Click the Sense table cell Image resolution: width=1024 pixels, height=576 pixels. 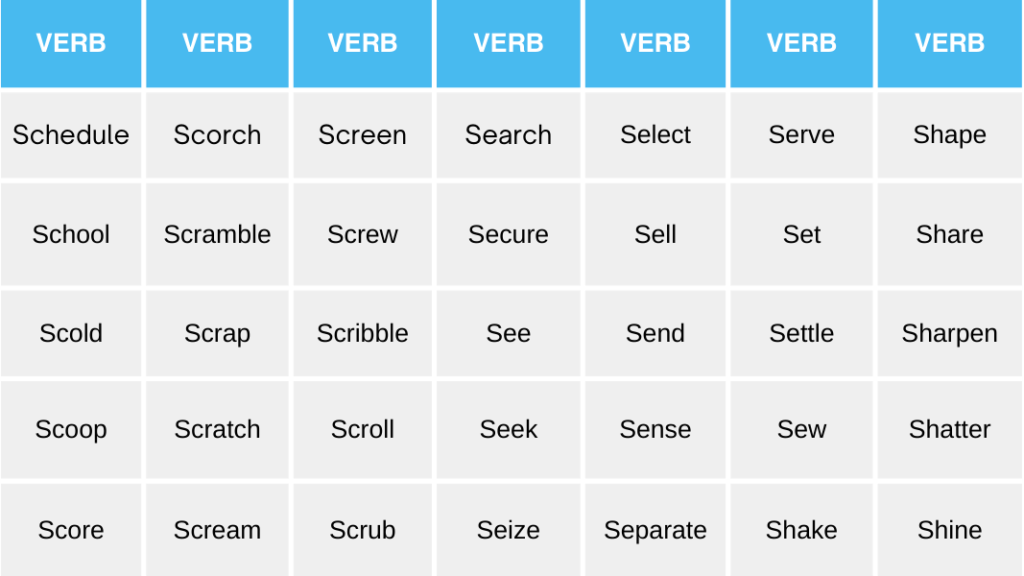[x=655, y=430]
